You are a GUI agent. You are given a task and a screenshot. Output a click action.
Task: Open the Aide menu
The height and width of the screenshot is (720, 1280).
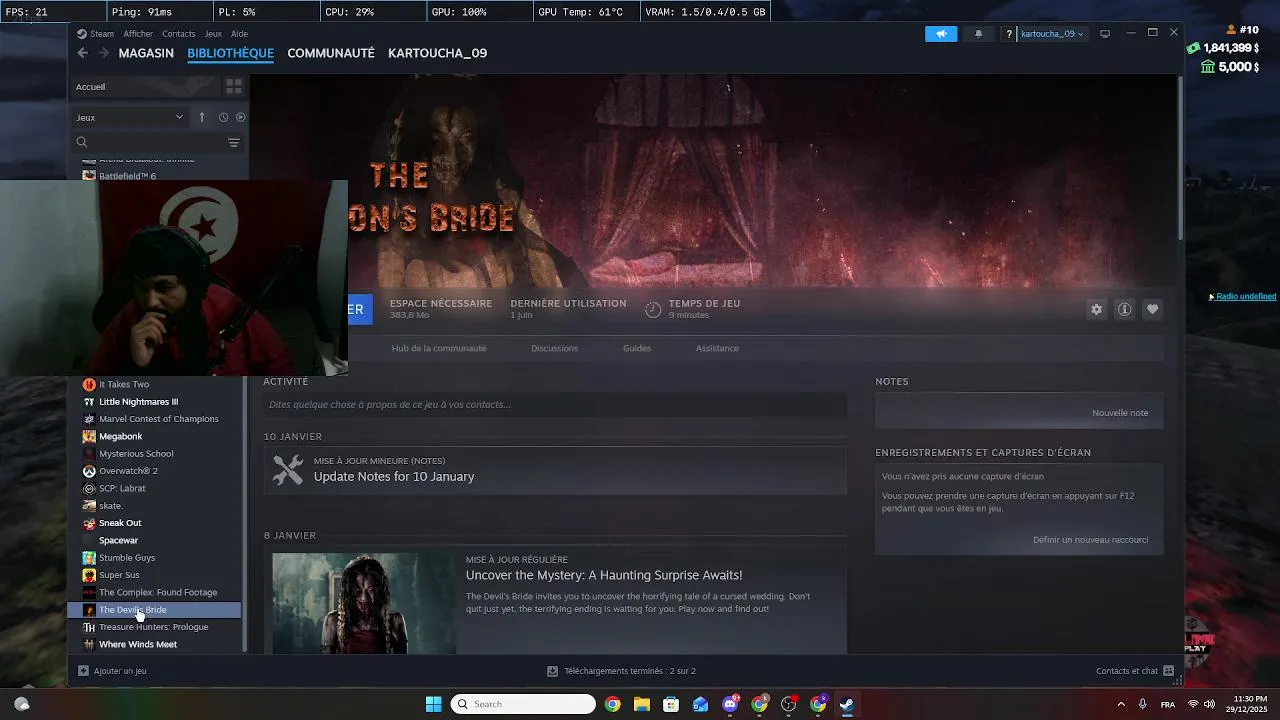(x=239, y=34)
